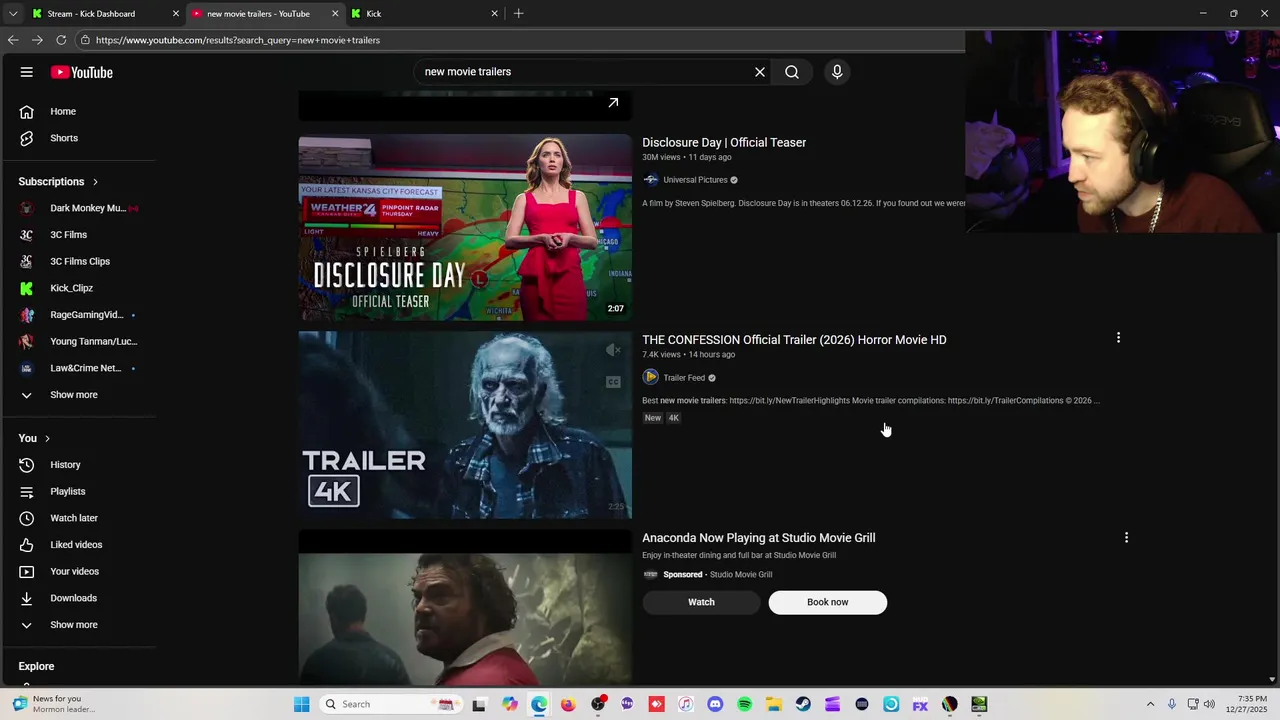Click the Book now button
1280x720 pixels.
[x=827, y=602]
